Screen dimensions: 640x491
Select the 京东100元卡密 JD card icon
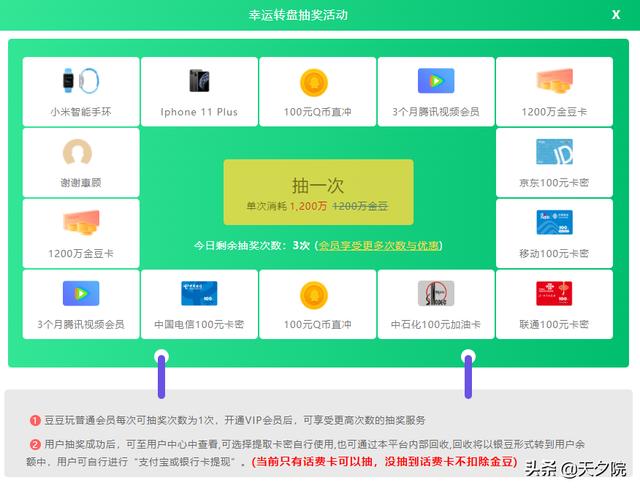coord(554,152)
